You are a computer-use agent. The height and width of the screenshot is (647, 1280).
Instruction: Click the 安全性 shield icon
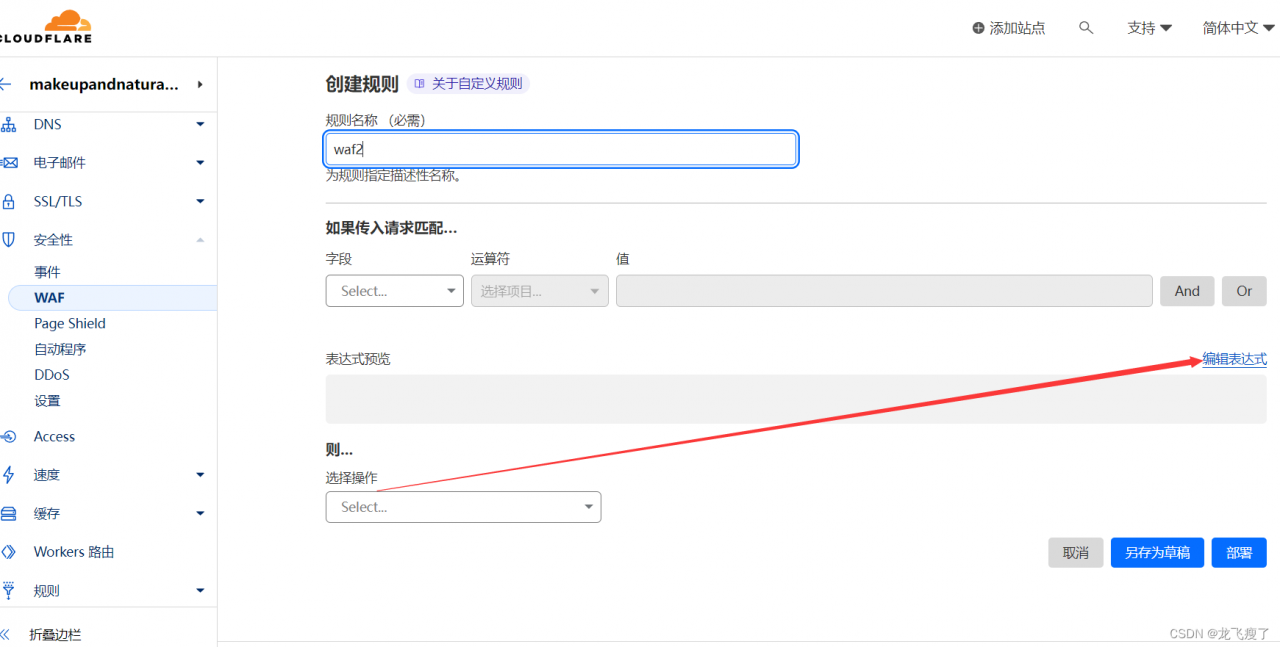[x=8, y=239]
